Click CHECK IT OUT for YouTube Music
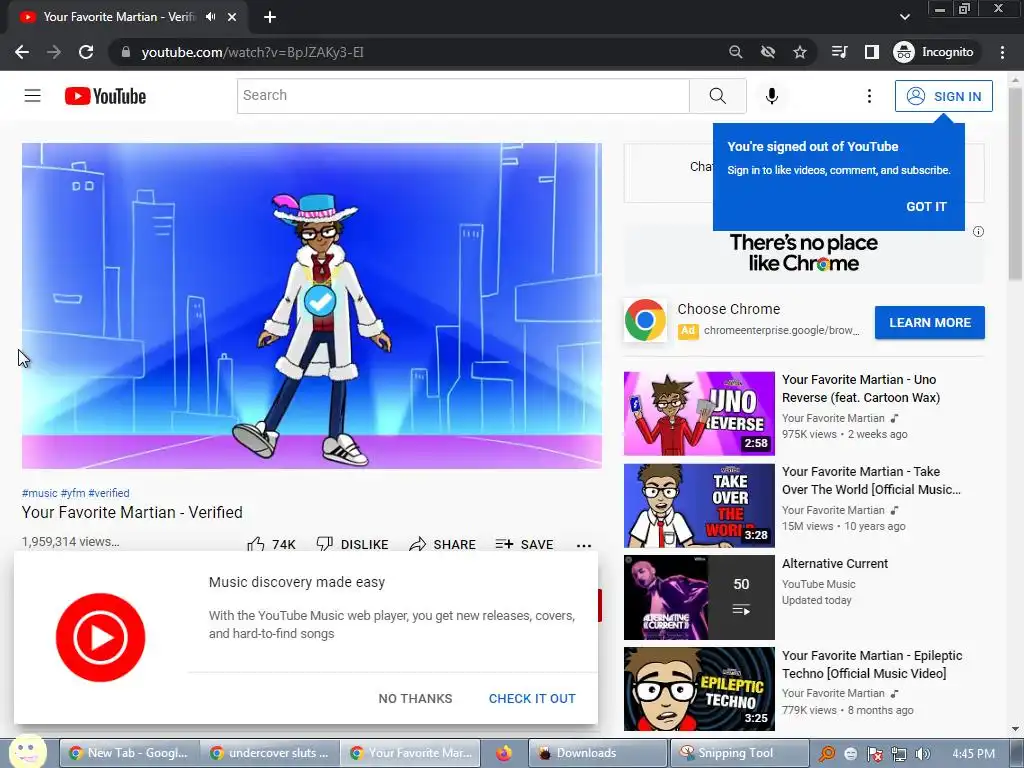Screen dimensions: 1024x768 point(532,699)
